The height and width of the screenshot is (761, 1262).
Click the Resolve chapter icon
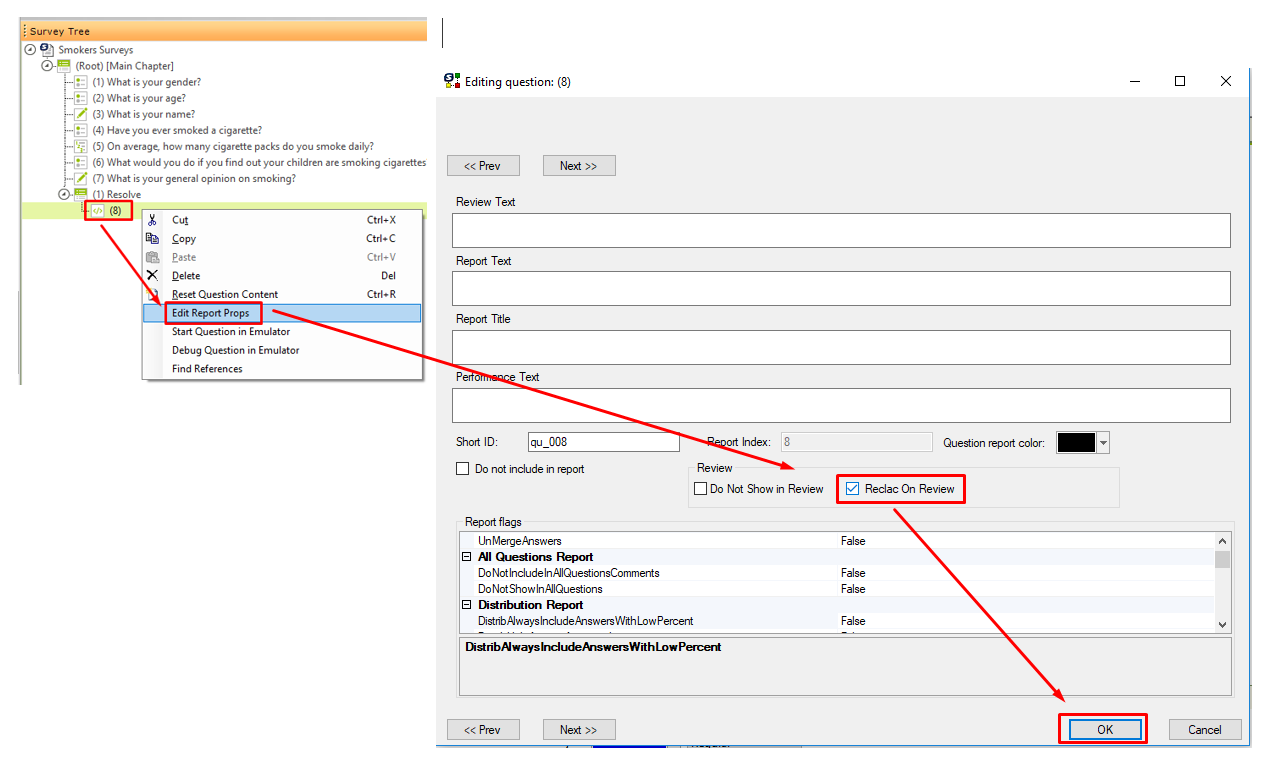coord(80,194)
